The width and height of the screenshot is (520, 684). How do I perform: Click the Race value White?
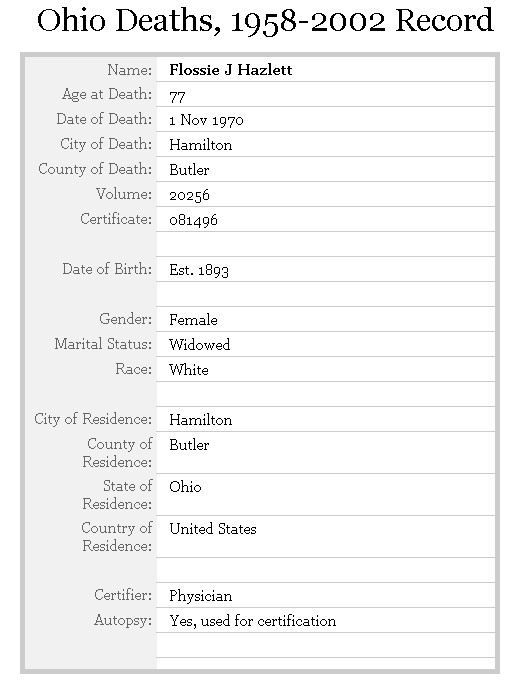[189, 370]
